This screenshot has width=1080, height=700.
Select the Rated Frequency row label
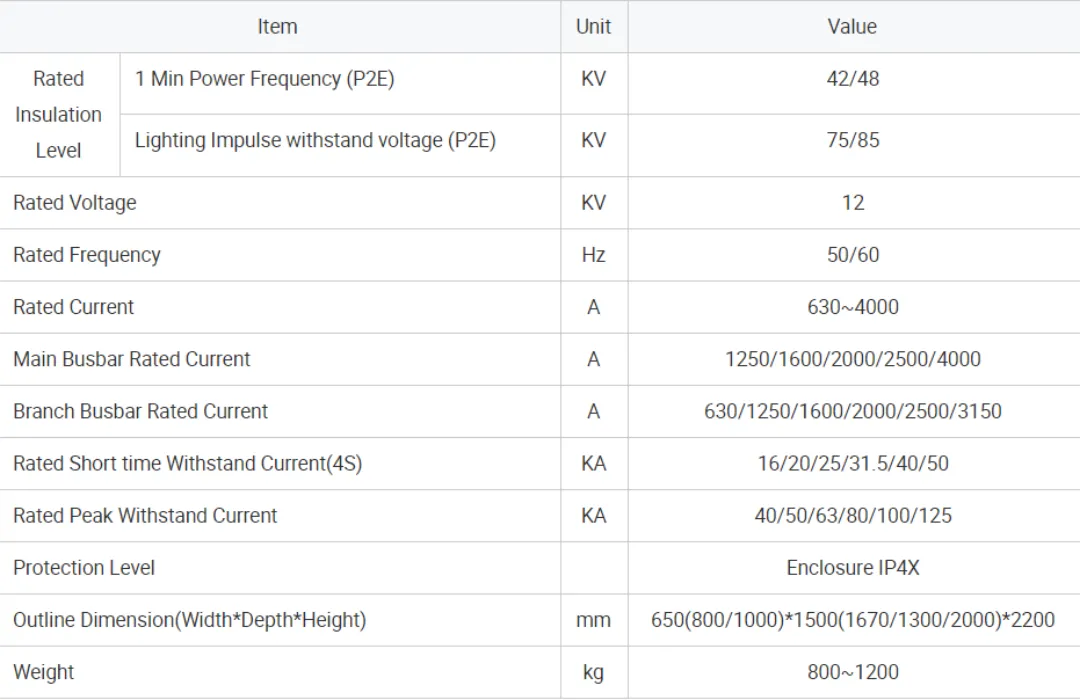pyautogui.click(x=87, y=255)
